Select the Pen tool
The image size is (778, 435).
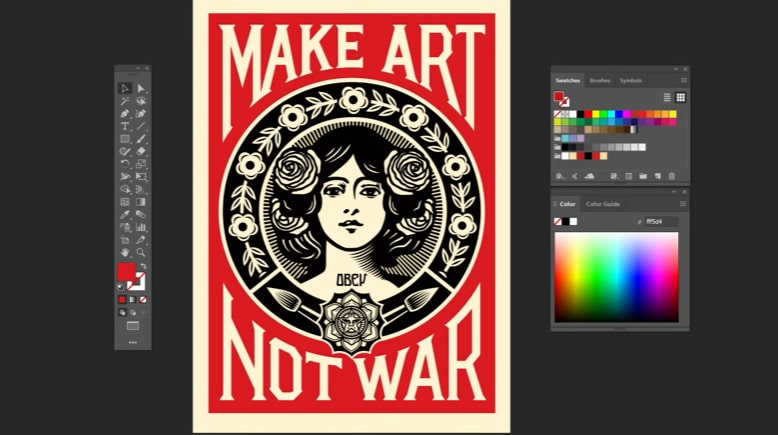pos(125,114)
